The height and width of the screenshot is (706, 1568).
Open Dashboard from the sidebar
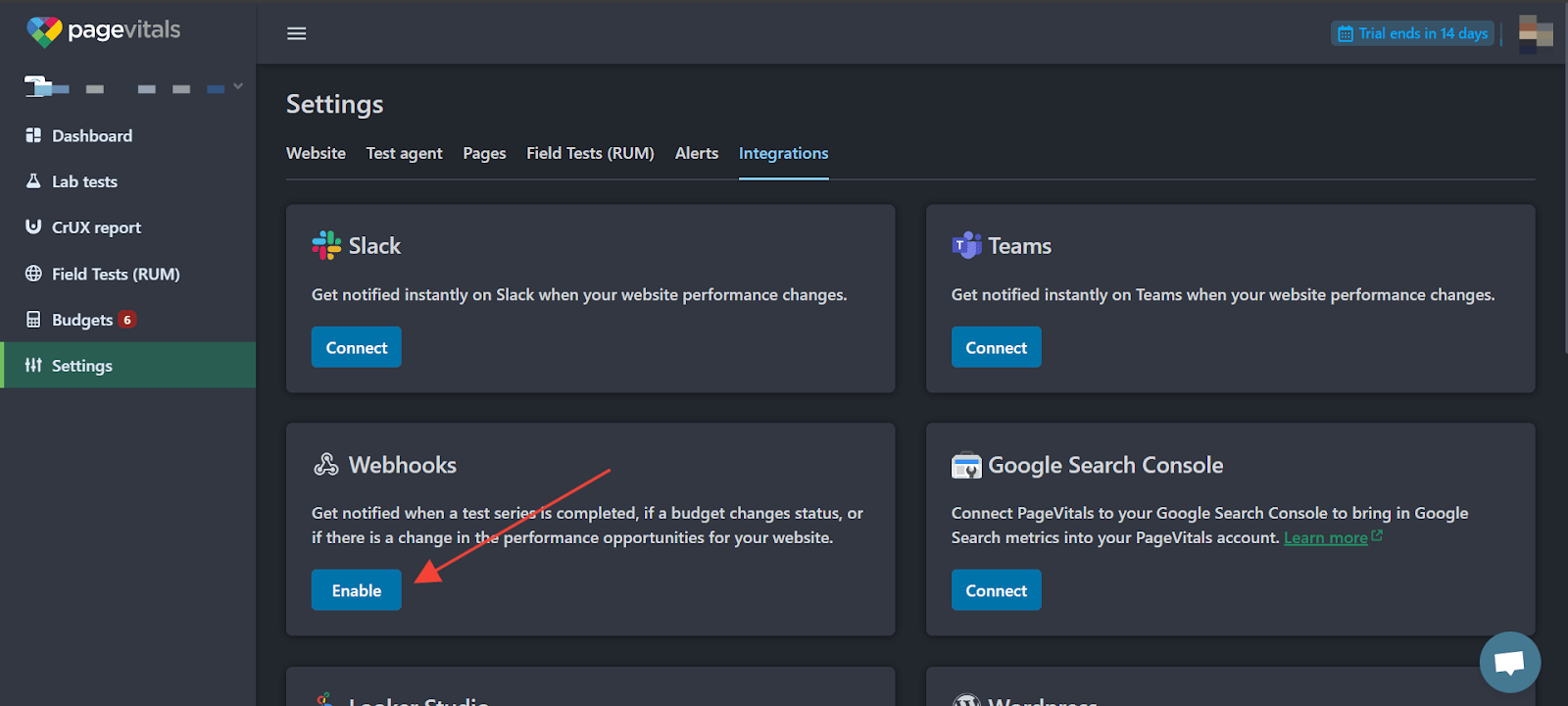coord(127,135)
